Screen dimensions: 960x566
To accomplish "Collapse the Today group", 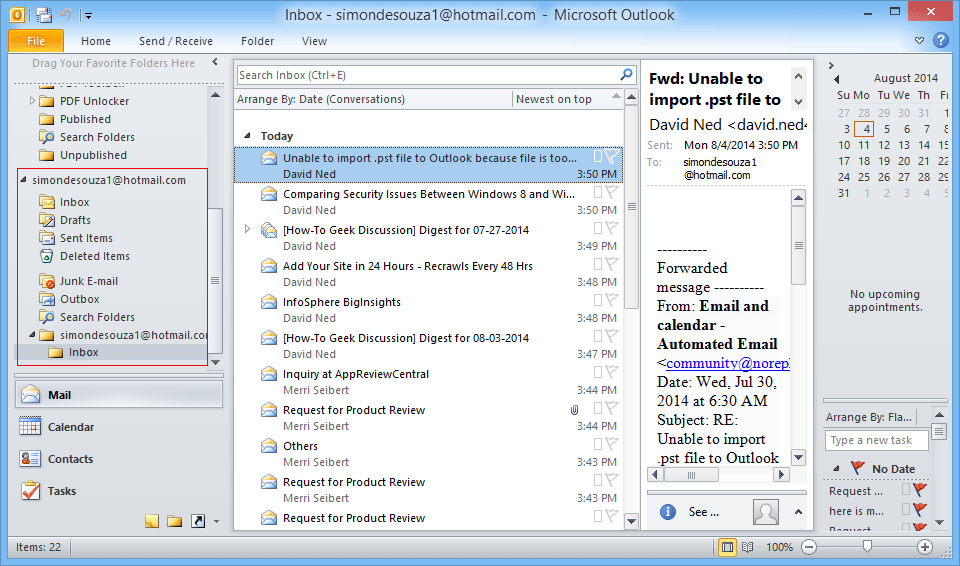I will tap(247, 136).
